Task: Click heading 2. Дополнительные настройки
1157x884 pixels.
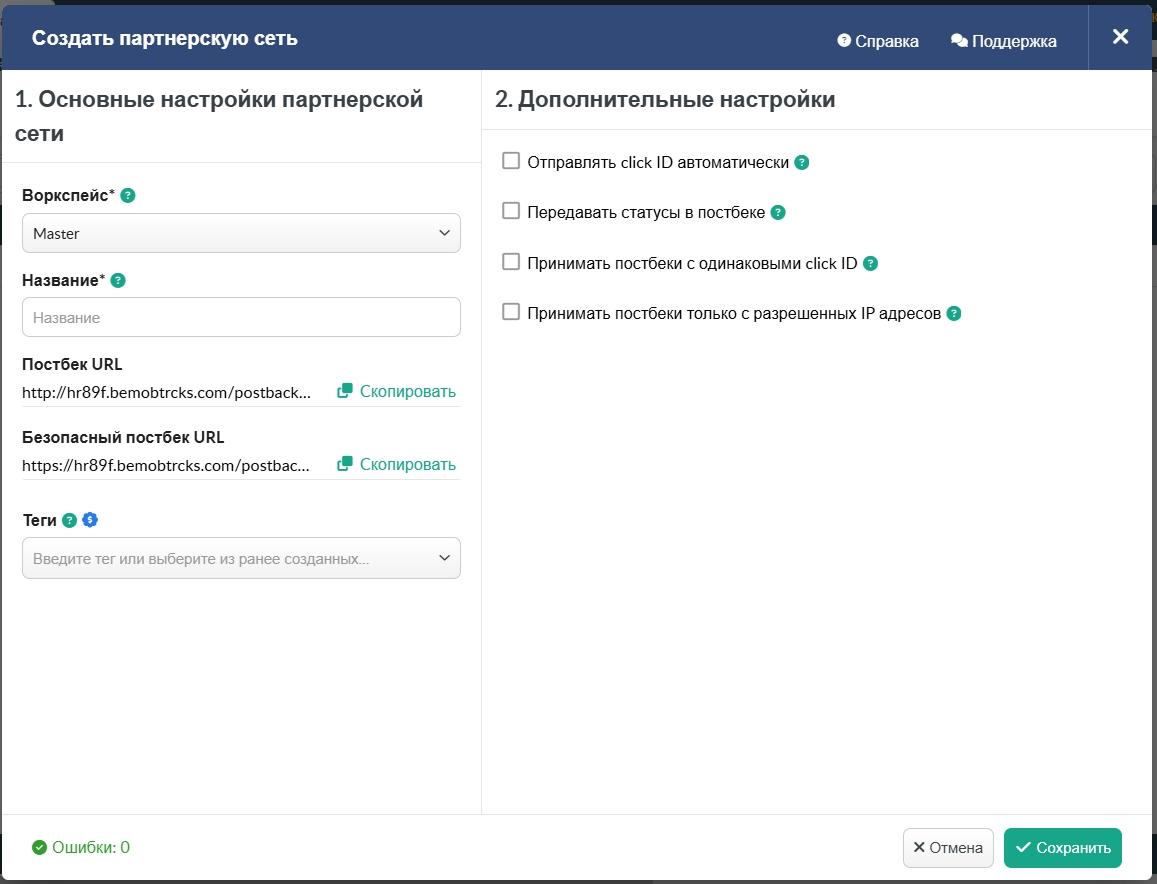Action: coord(665,99)
